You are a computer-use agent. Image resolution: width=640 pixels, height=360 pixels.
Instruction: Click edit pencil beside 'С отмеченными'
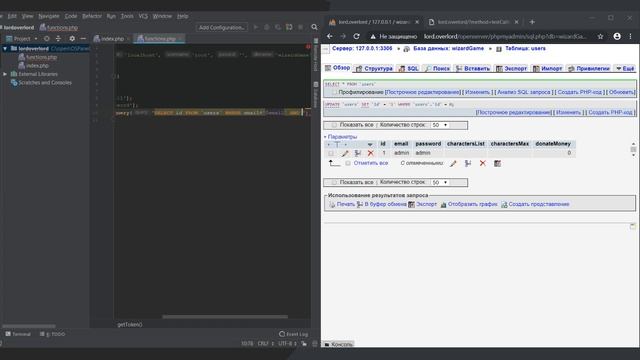pos(453,163)
